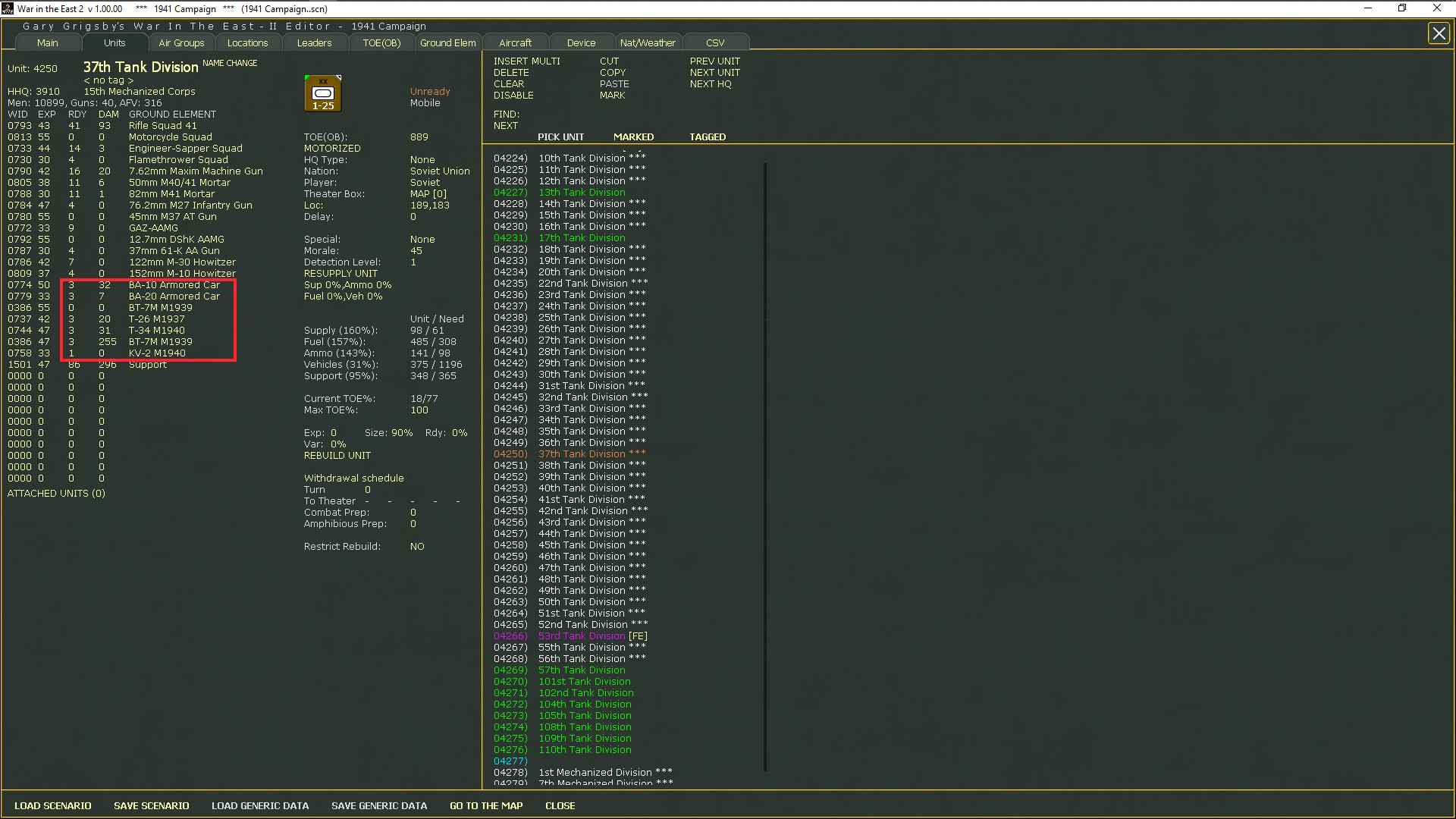This screenshot has width=1456, height=819.
Task: Click the unit list scrollbar
Action: (765, 466)
